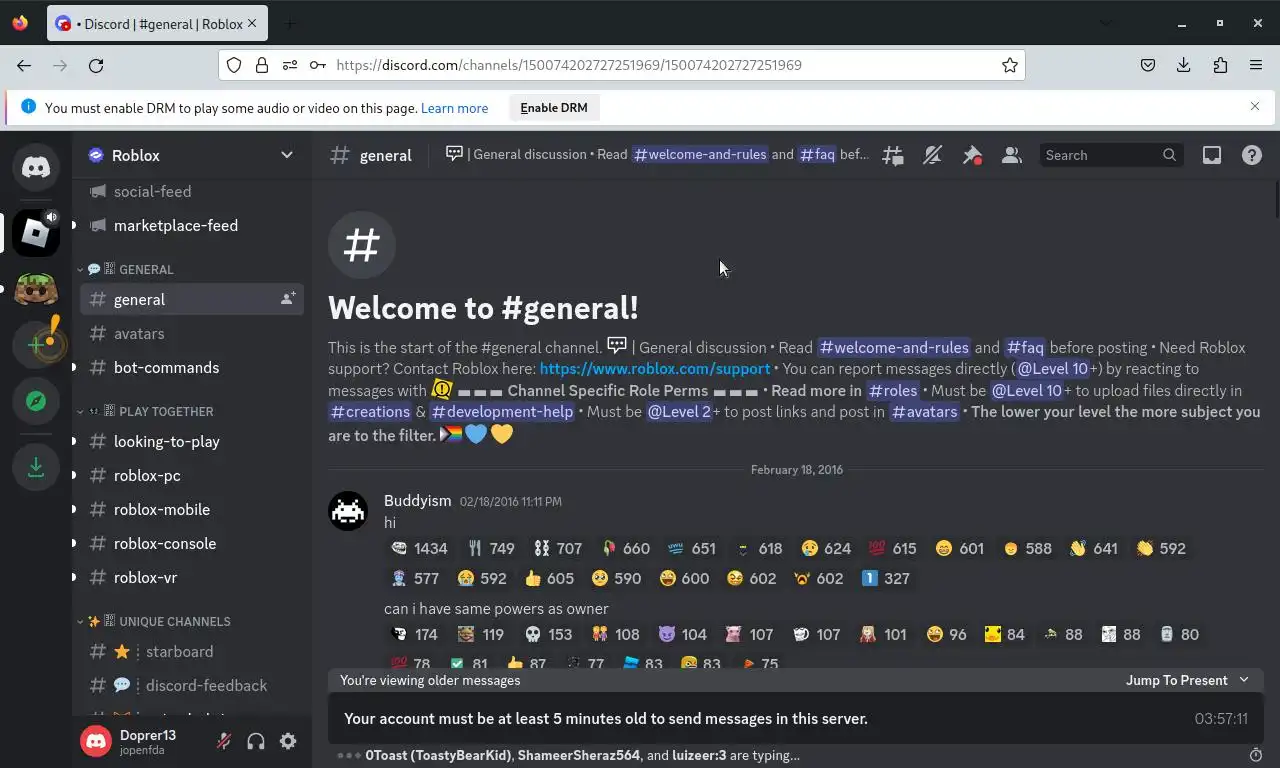This screenshot has width=1280, height=768.
Task: Click Firefox bookmark star icon
Action: 1010,65
